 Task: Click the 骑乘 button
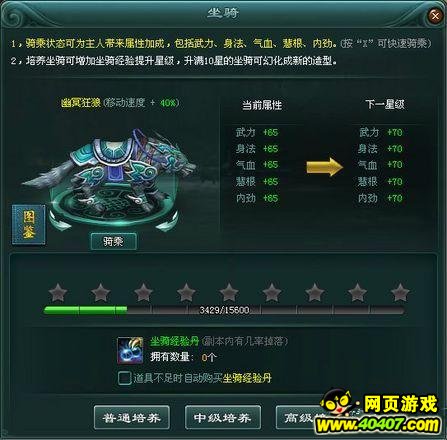tap(113, 241)
